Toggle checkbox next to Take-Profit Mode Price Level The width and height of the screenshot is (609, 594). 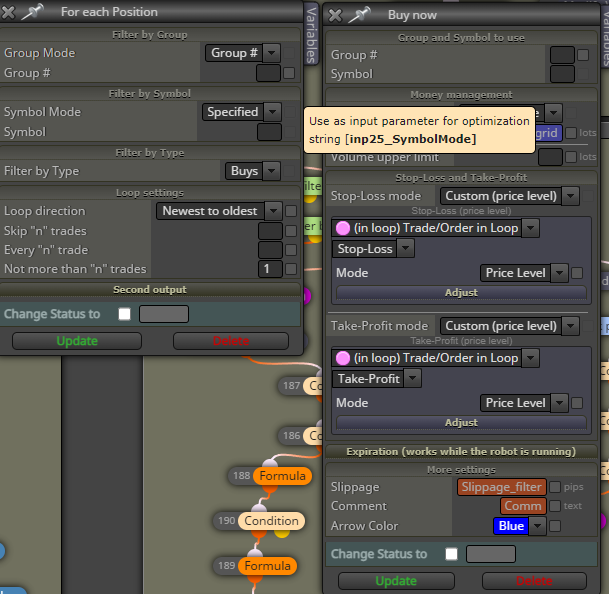[x=577, y=402]
